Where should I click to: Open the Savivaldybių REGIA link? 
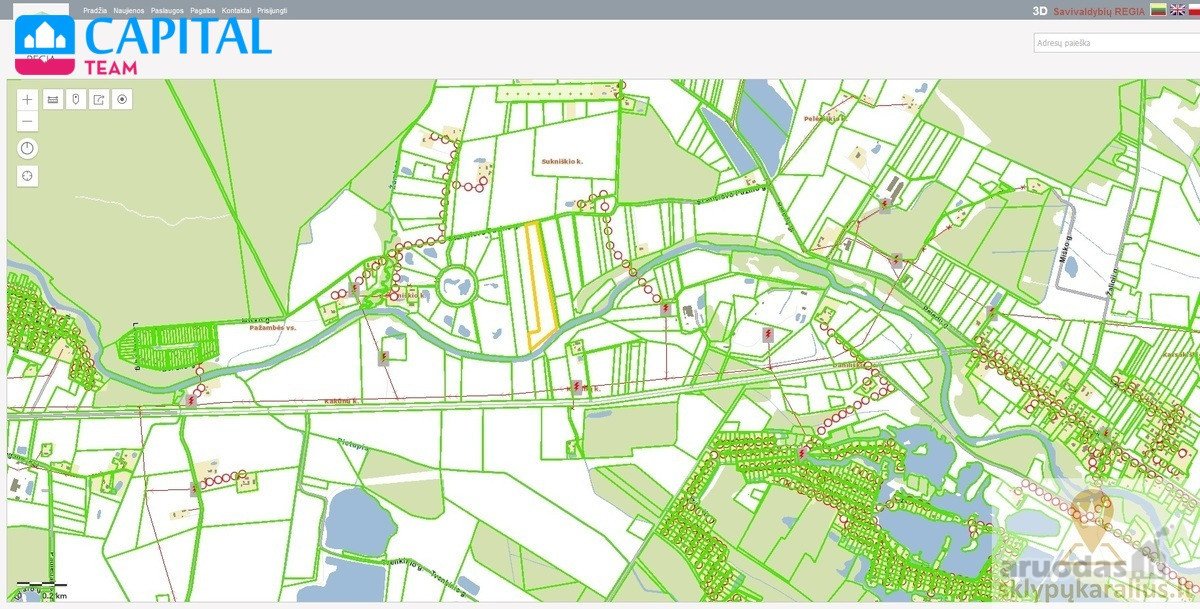coord(1099,11)
